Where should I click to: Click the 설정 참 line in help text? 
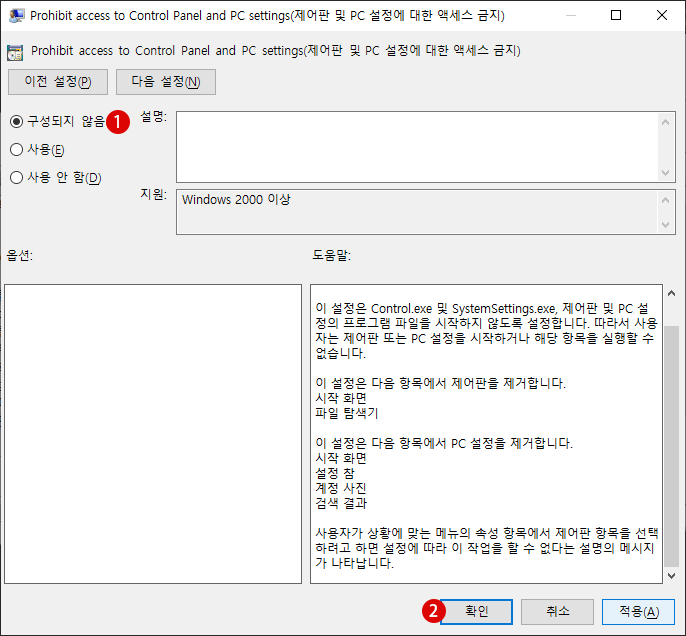[335, 473]
